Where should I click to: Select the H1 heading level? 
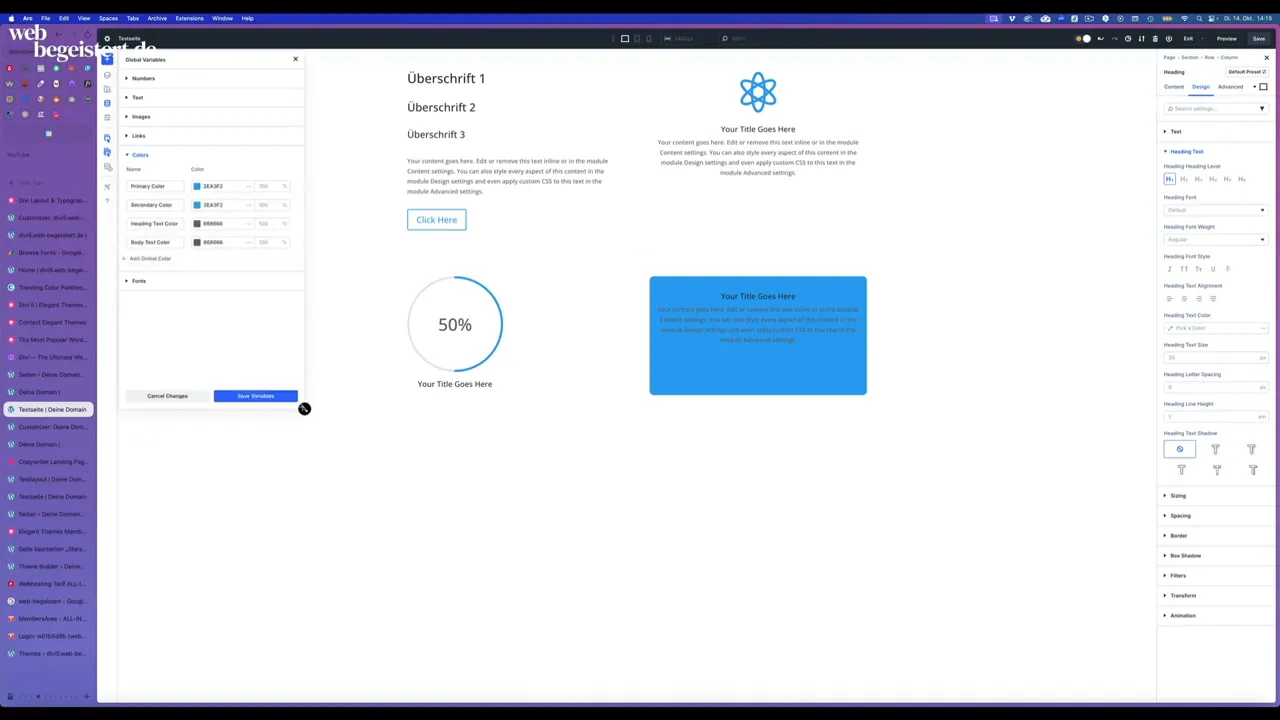(x=1169, y=179)
